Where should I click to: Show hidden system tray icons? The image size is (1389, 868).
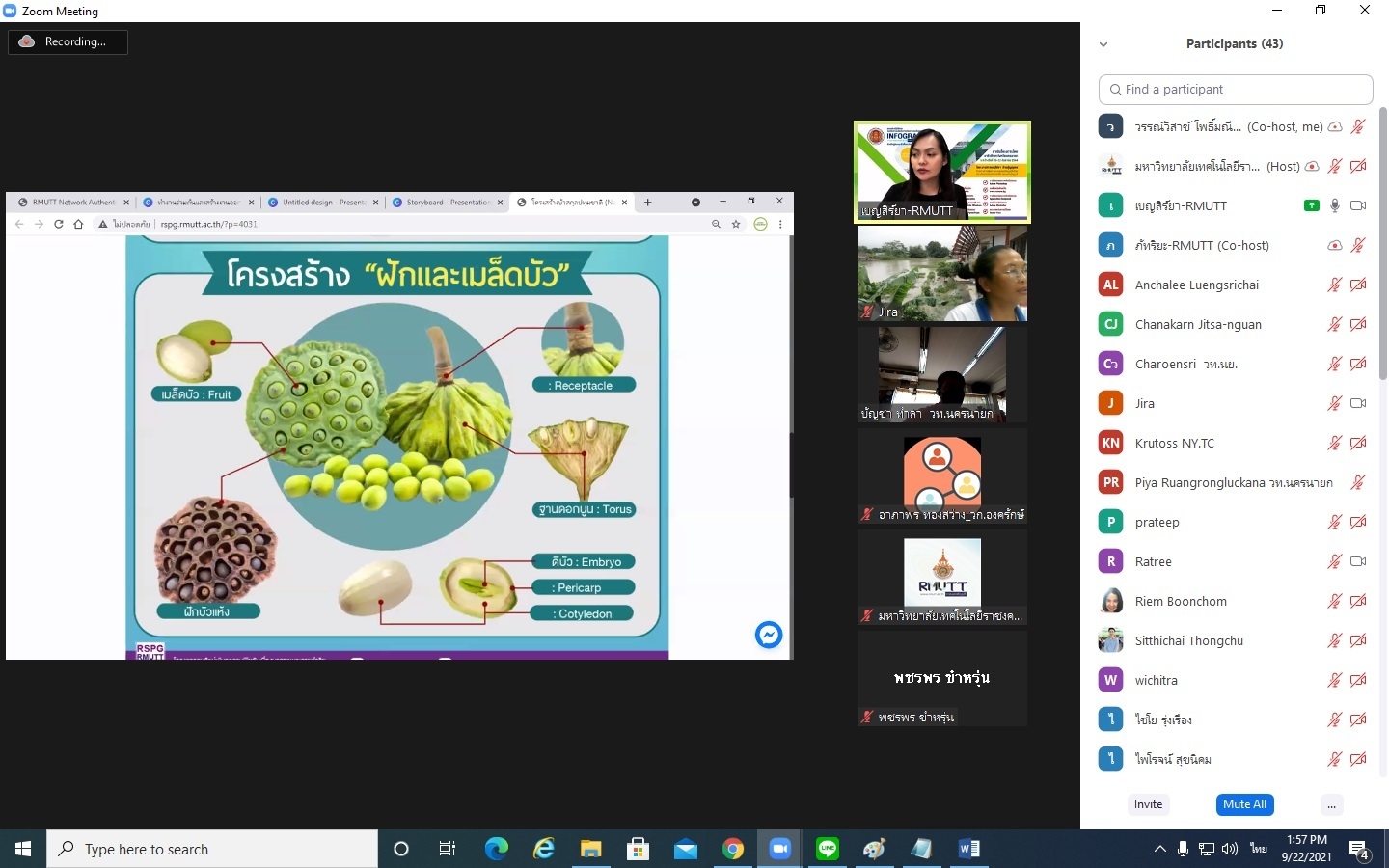coord(1160,849)
